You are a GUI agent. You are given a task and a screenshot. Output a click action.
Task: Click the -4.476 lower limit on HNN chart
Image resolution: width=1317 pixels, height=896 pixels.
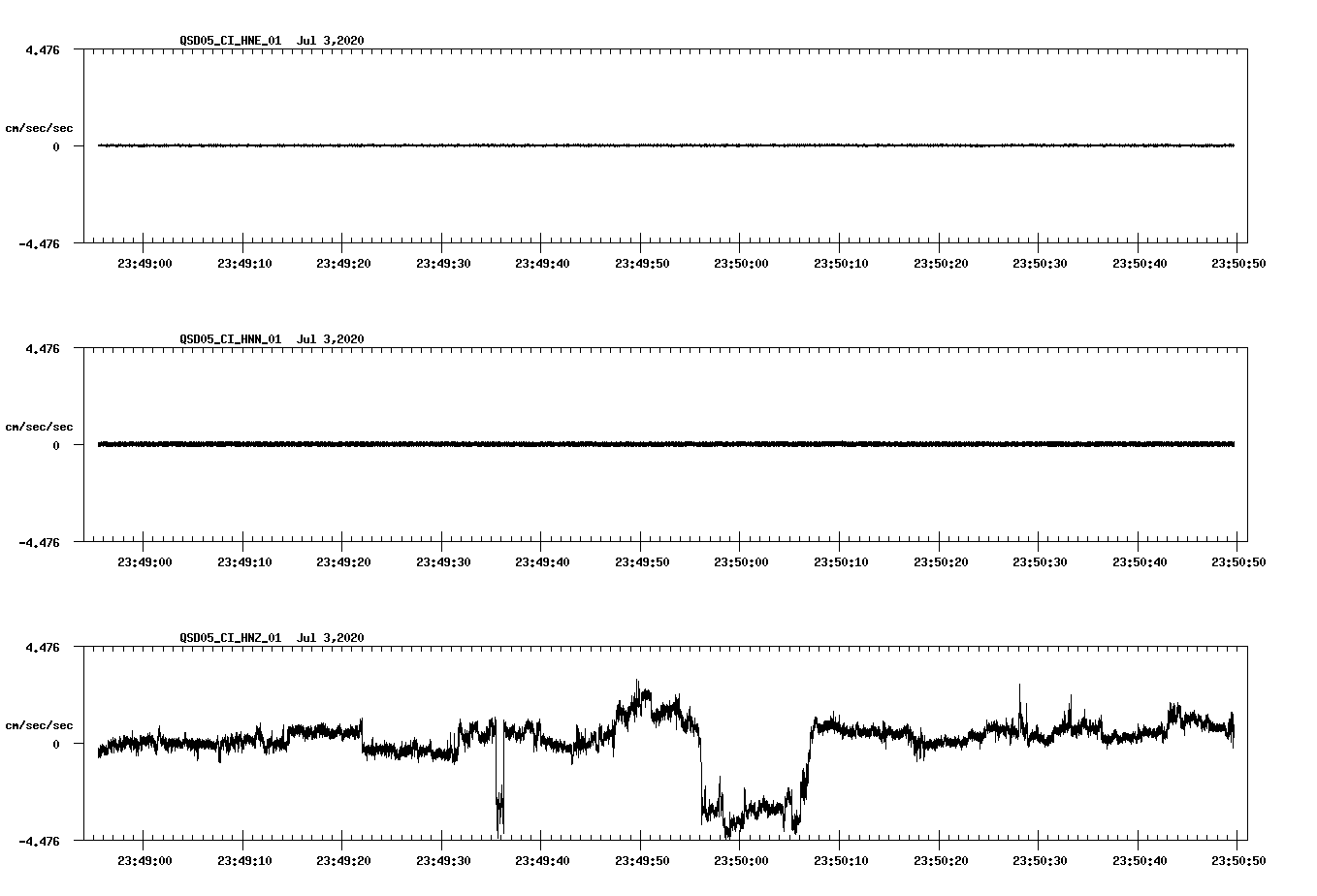coord(40,542)
